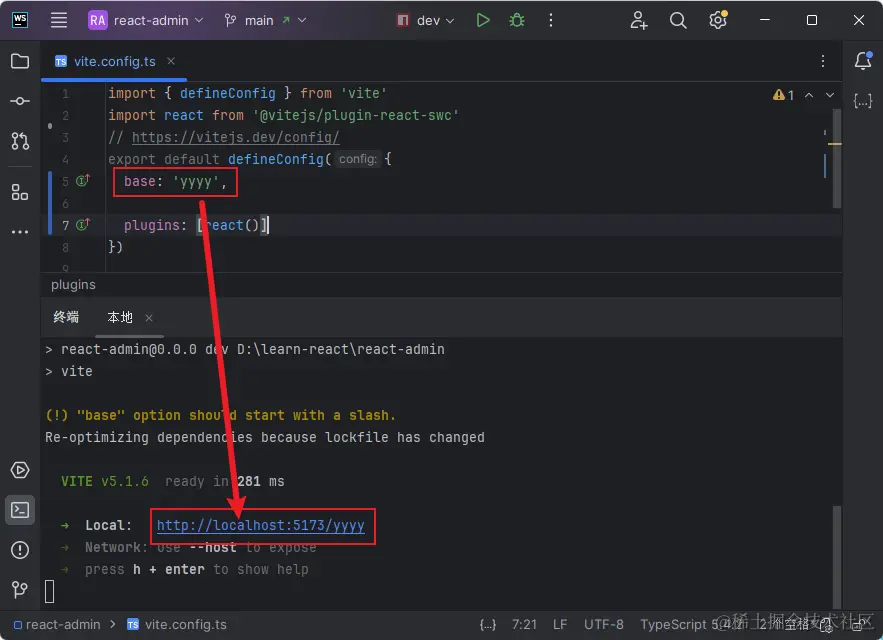This screenshot has width=883, height=640.
Task: Open the Git tool window
Action: 20,589
